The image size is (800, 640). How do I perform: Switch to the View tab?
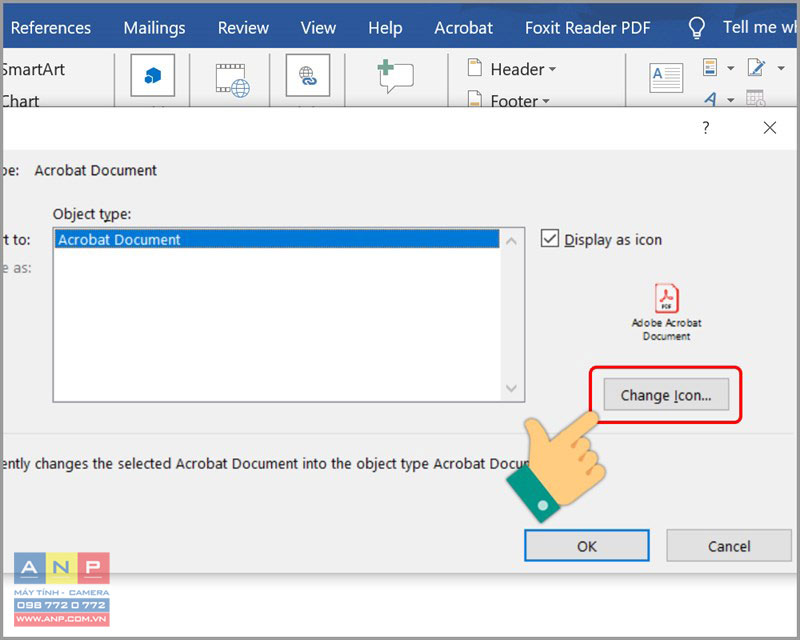click(x=318, y=28)
